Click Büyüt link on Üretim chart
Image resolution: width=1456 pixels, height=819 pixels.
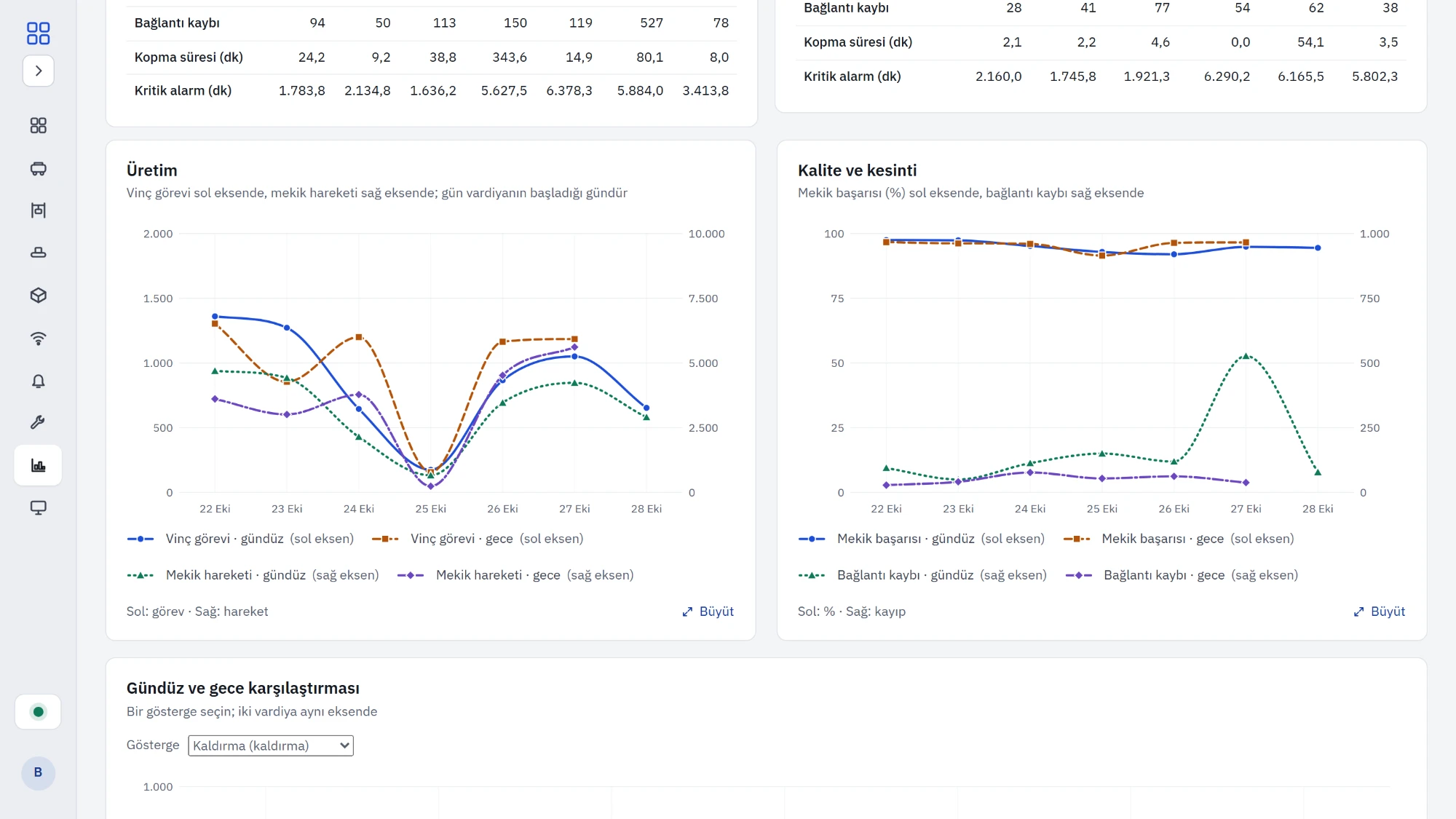point(708,612)
